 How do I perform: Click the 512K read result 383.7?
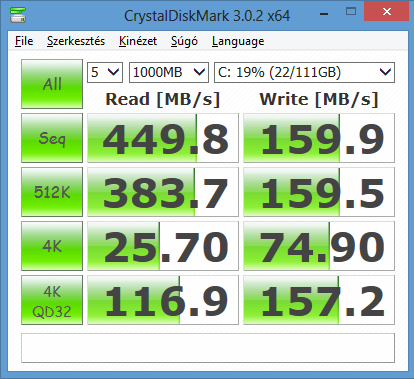point(163,192)
